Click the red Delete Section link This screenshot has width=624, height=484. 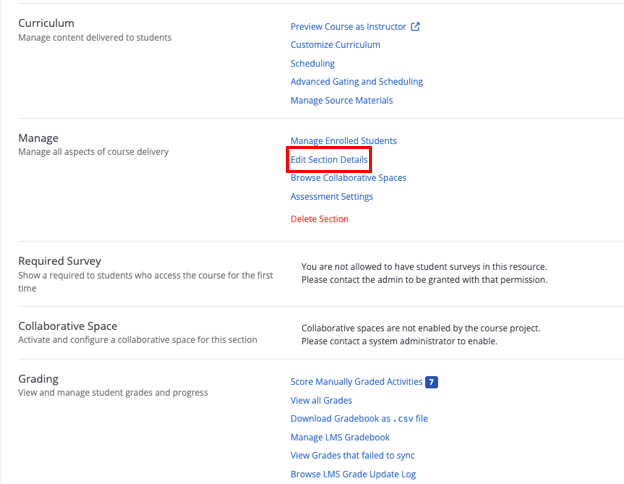coord(319,219)
